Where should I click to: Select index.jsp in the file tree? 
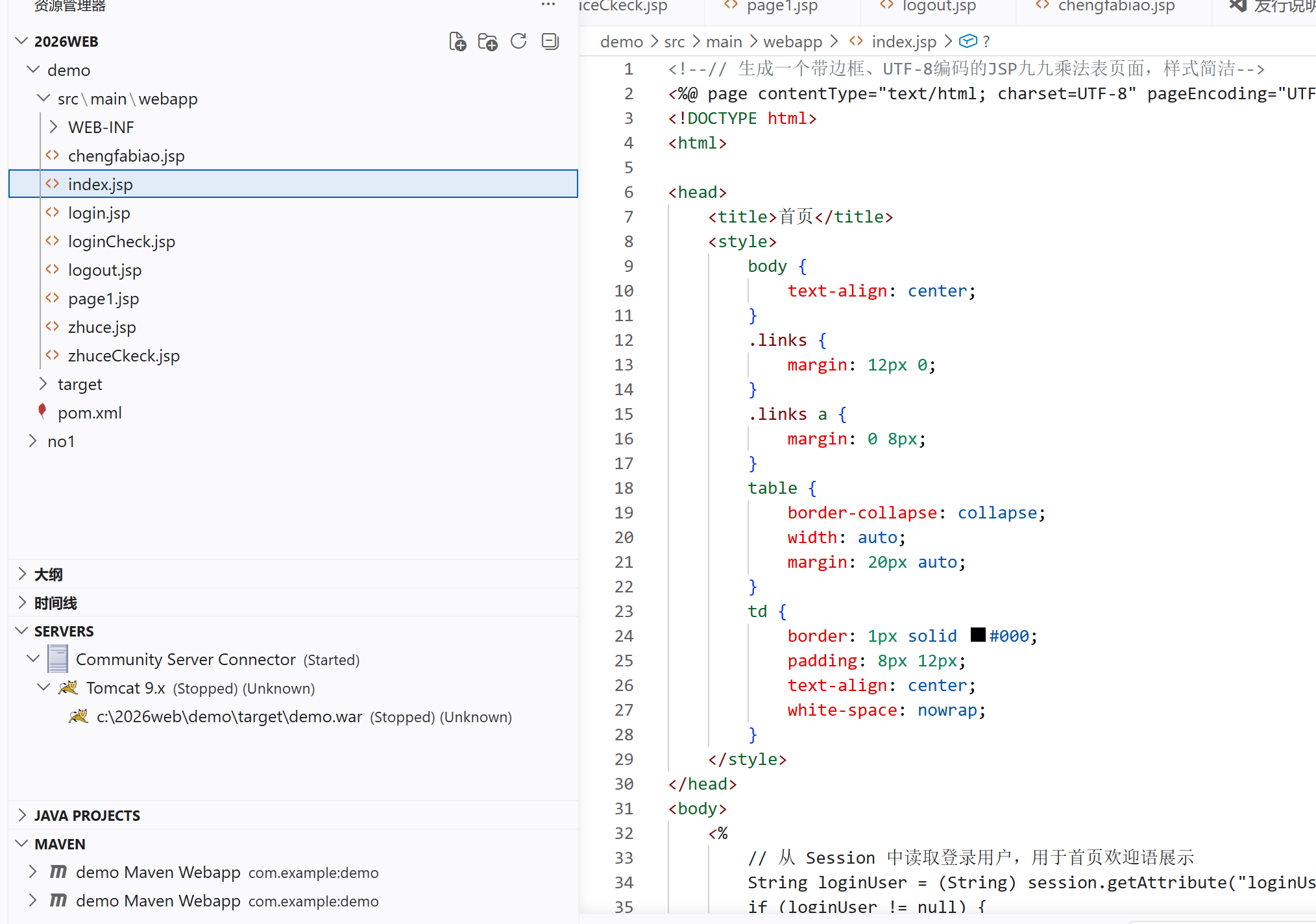point(293,184)
